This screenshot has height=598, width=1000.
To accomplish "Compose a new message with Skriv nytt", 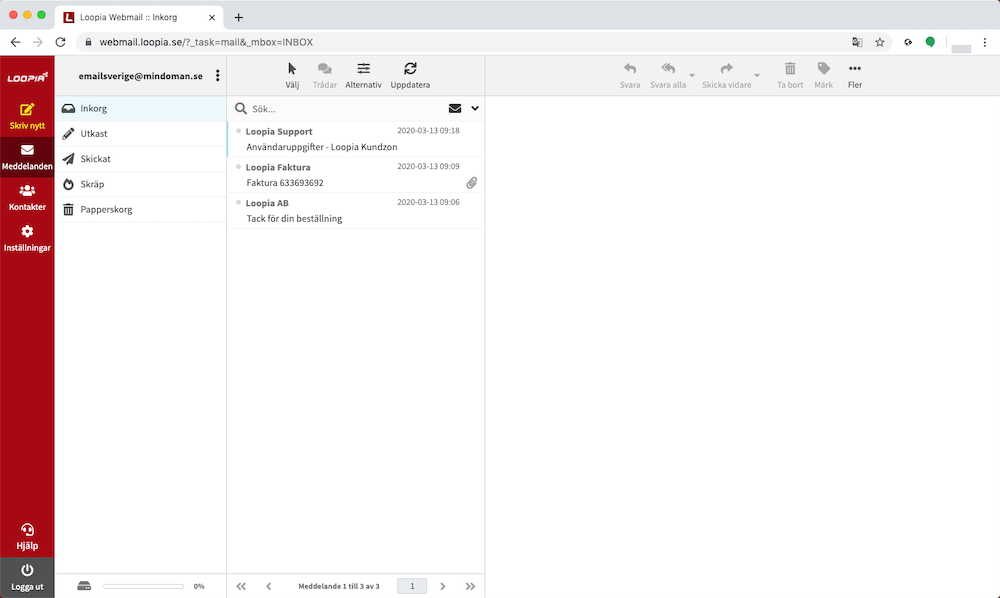I will click(x=27, y=116).
